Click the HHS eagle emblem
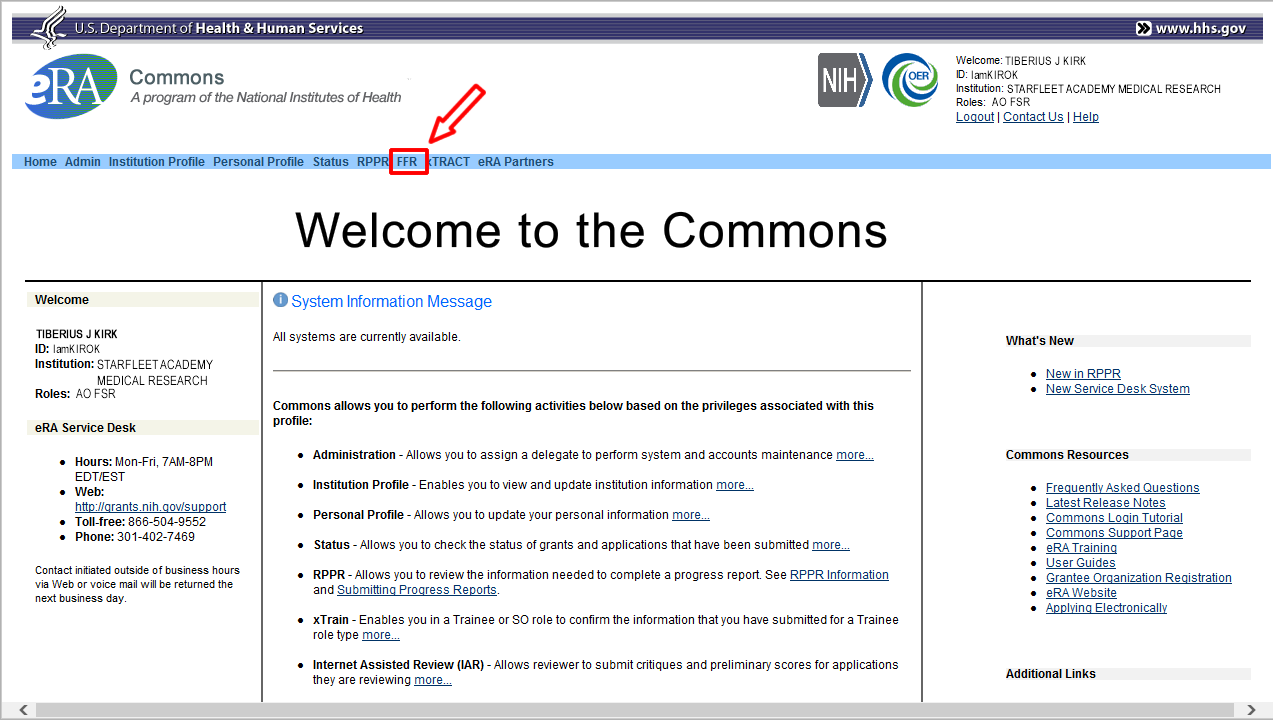 (x=49, y=27)
